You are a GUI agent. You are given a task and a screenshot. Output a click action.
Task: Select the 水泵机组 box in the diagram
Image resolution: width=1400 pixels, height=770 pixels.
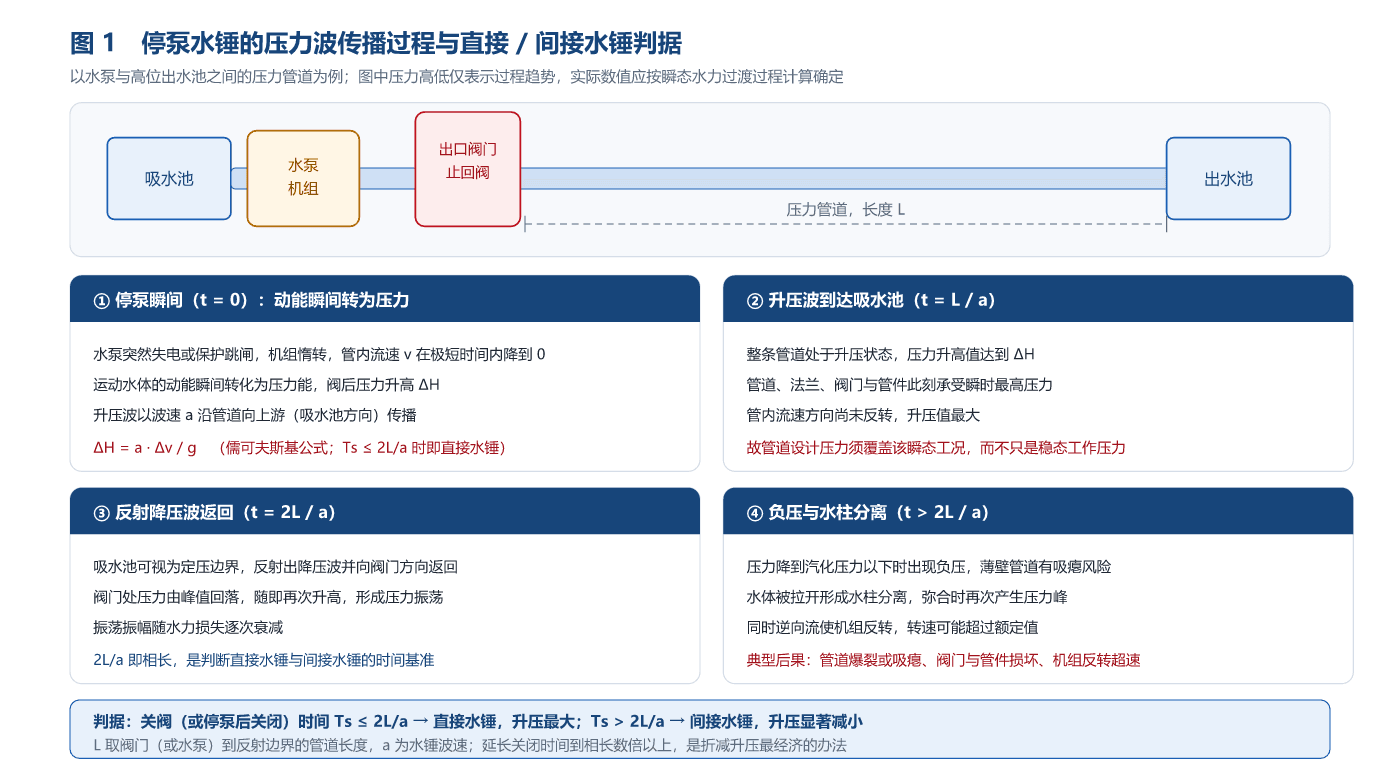(x=303, y=178)
